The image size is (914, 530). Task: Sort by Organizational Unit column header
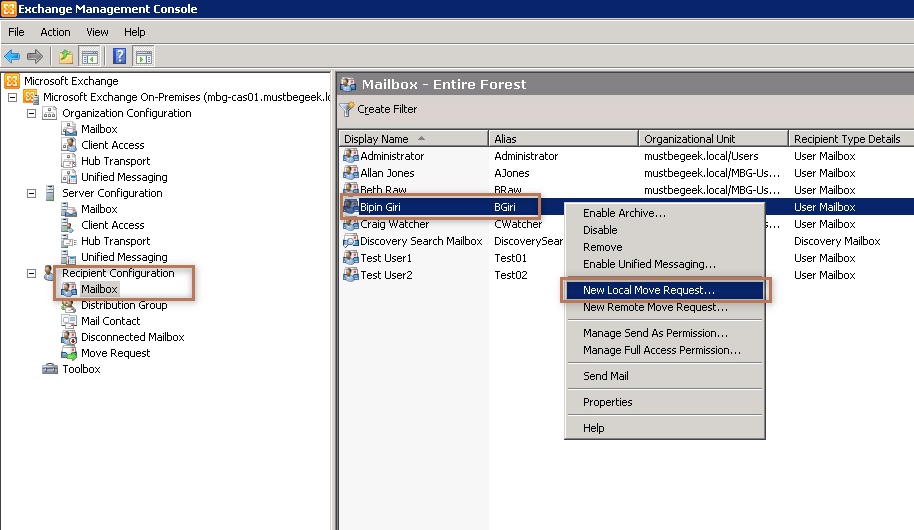(713, 139)
